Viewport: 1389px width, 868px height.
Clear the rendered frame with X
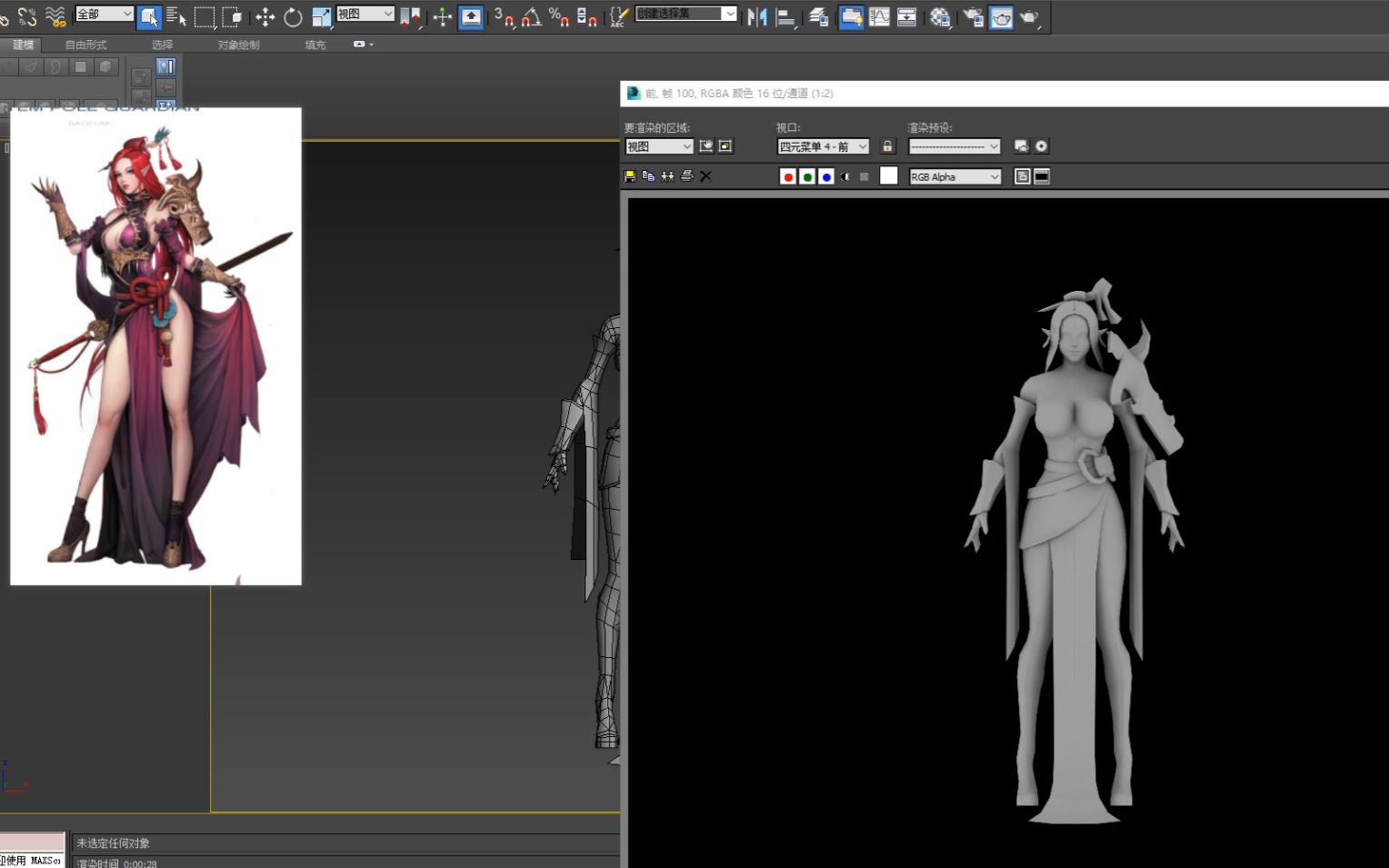coord(705,176)
